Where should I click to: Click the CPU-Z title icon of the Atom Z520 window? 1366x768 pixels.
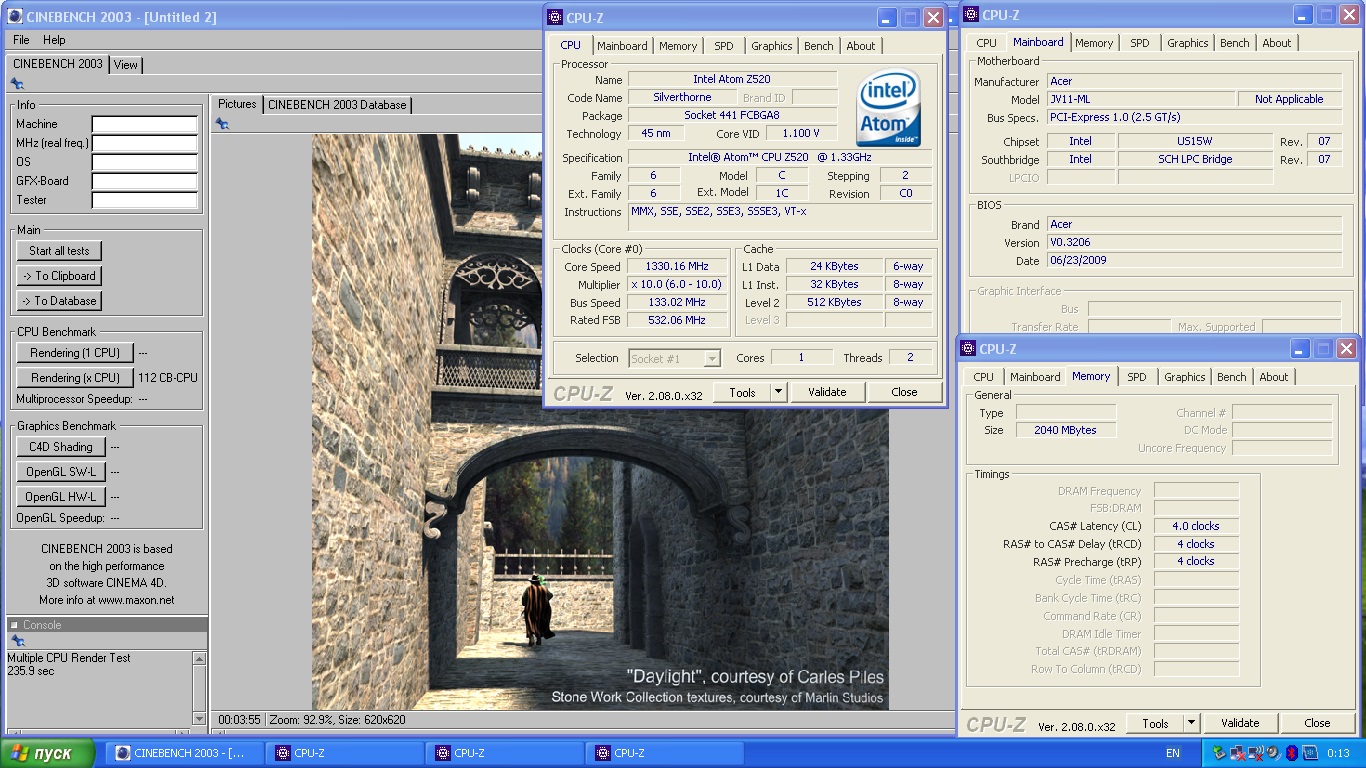click(x=557, y=18)
